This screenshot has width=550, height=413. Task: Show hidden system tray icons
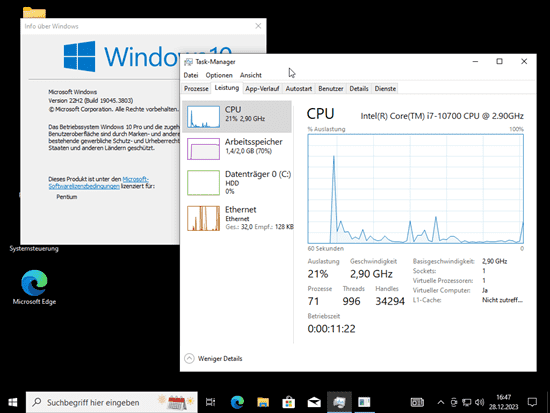coord(441,402)
